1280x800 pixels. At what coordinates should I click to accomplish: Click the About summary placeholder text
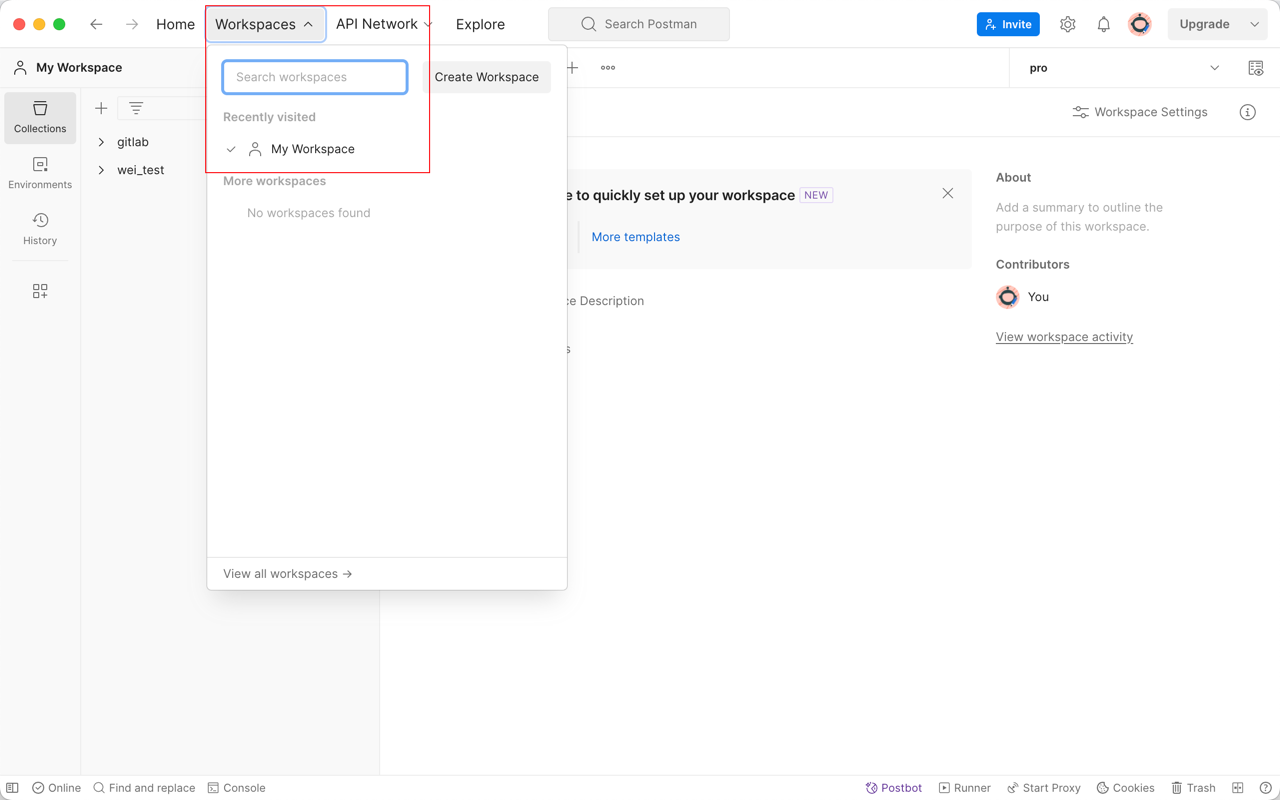point(1079,217)
